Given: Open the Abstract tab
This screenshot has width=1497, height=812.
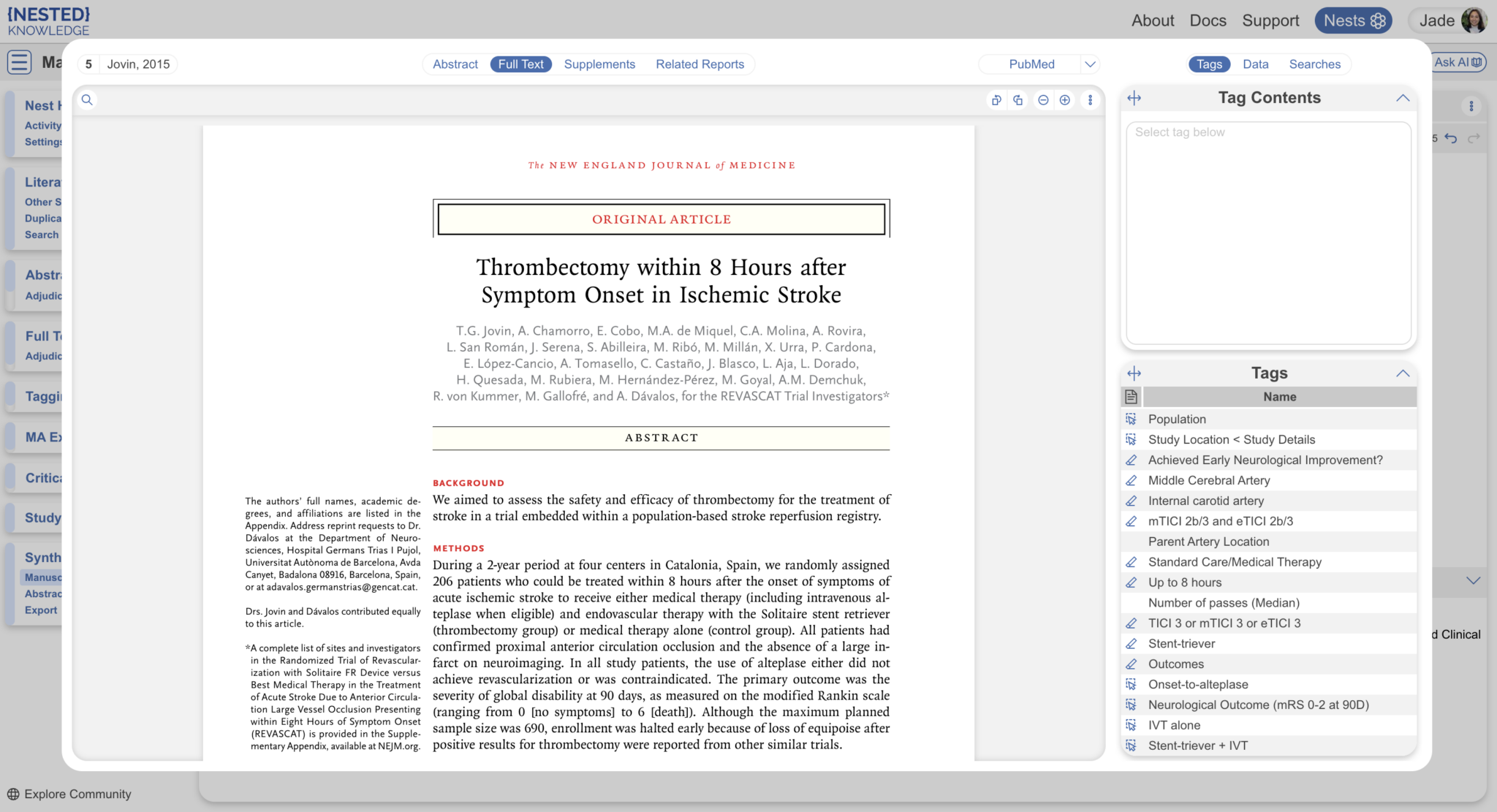Looking at the screenshot, I should [455, 64].
